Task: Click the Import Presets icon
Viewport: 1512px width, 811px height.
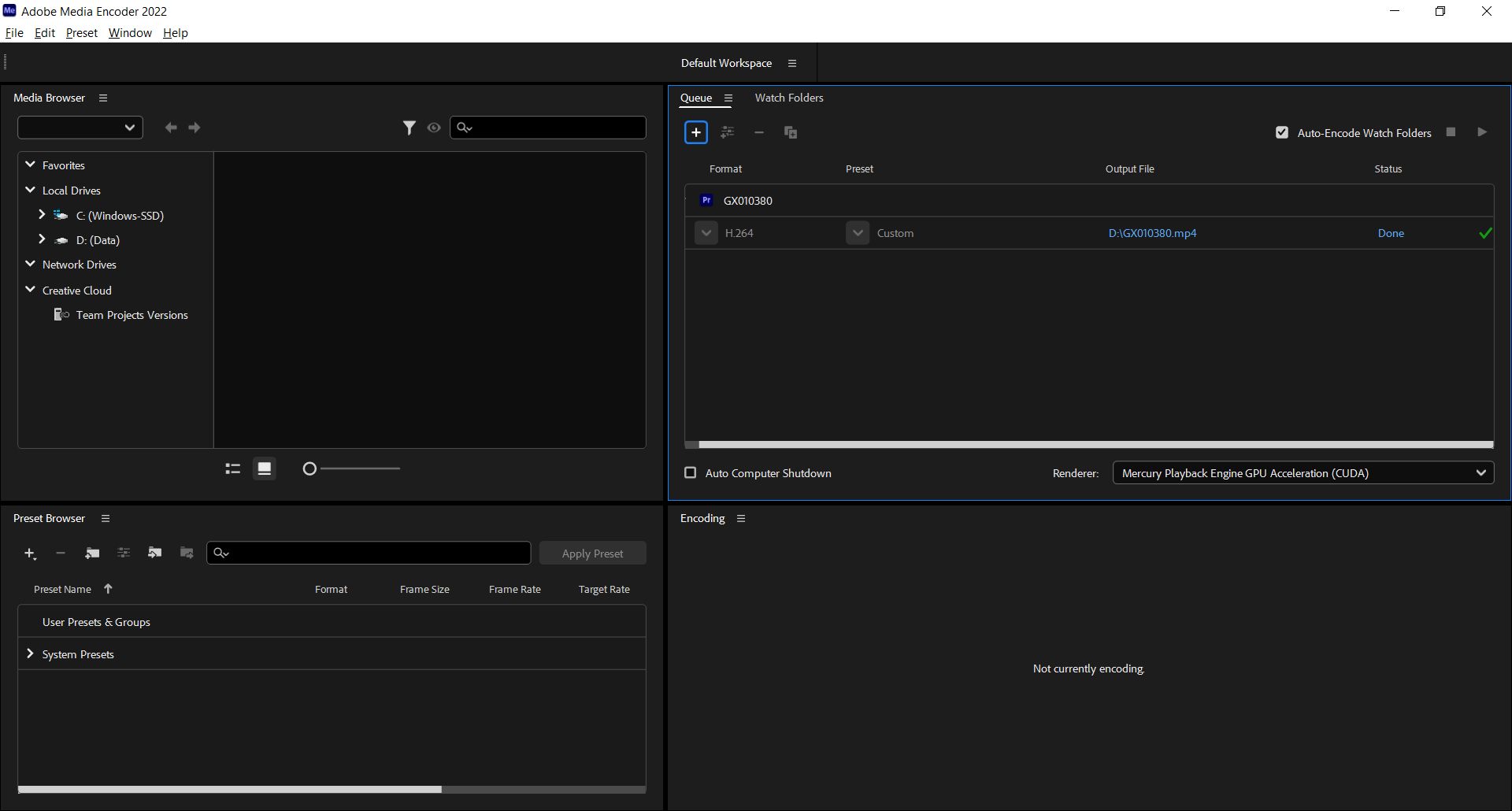Action: [x=154, y=553]
